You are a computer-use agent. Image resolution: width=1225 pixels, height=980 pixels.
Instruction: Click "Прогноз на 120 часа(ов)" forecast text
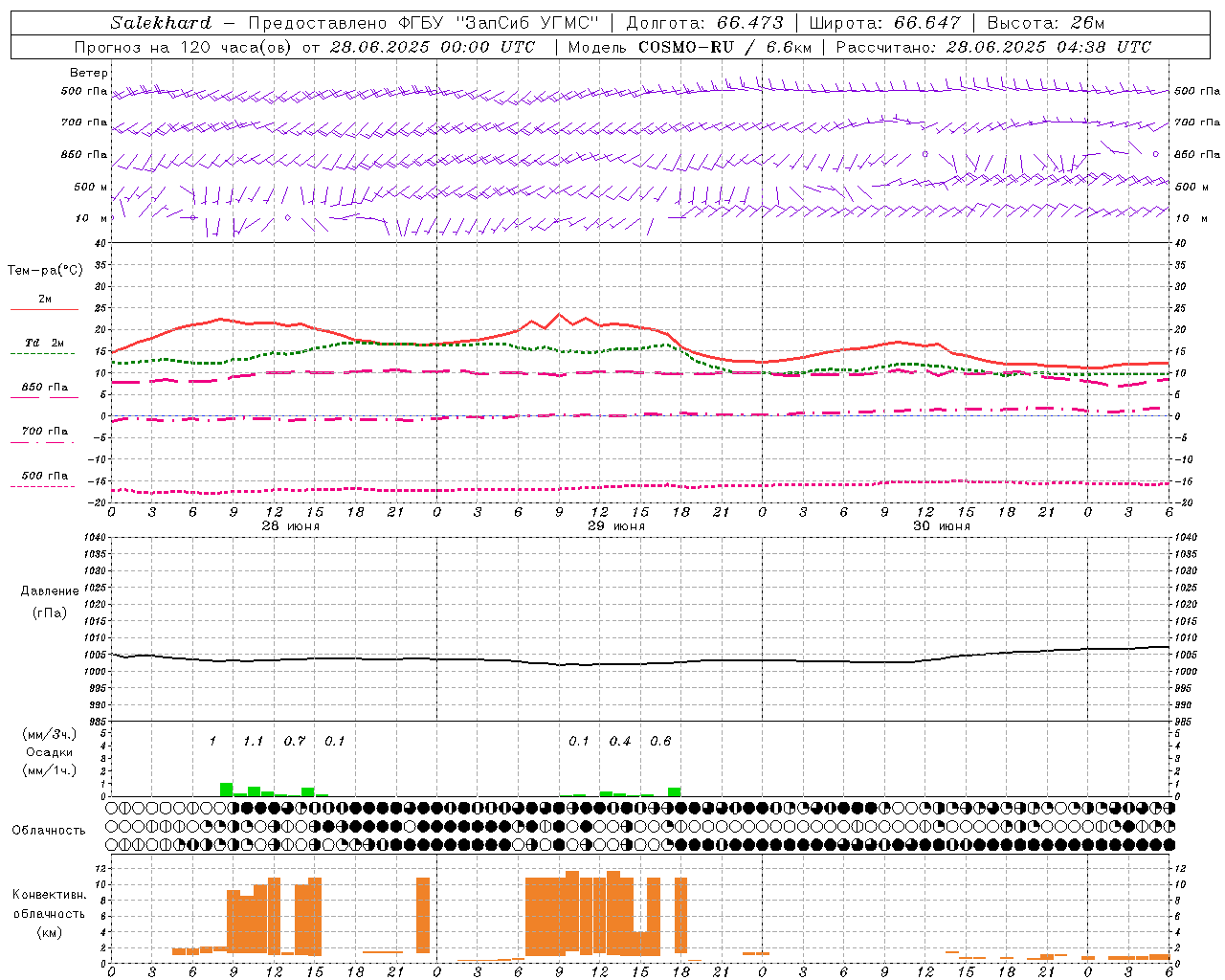click(x=185, y=47)
